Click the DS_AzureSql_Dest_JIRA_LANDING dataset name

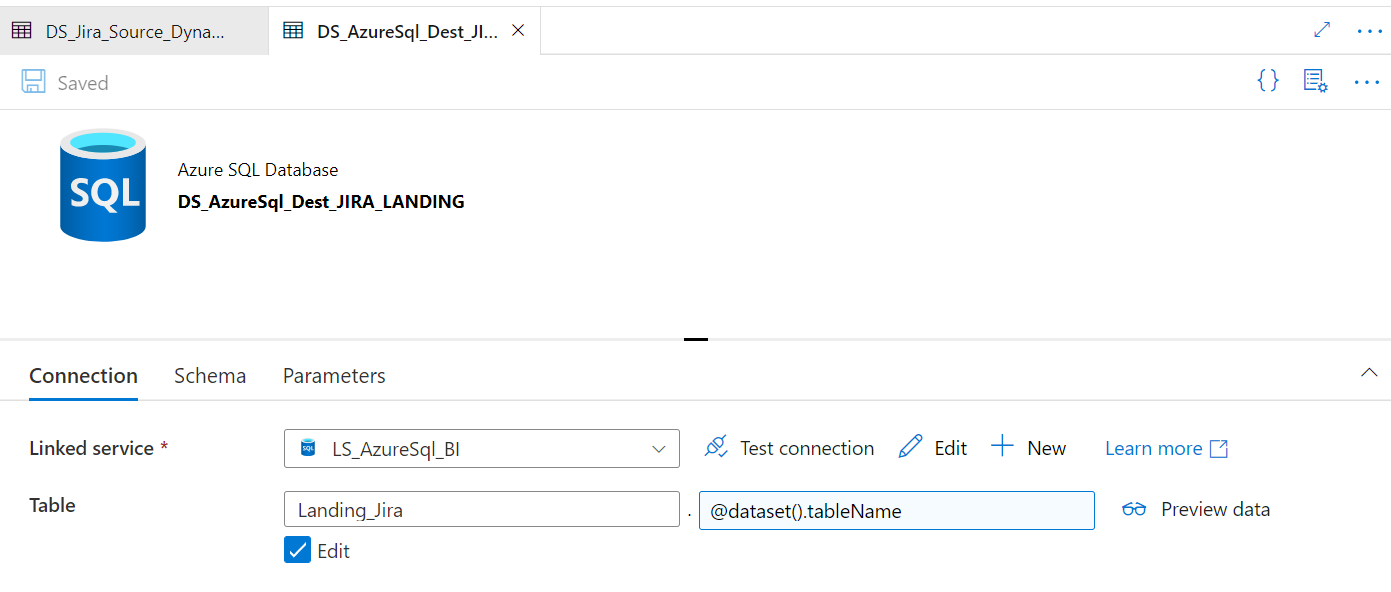pyautogui.click(x=321, y=201)
